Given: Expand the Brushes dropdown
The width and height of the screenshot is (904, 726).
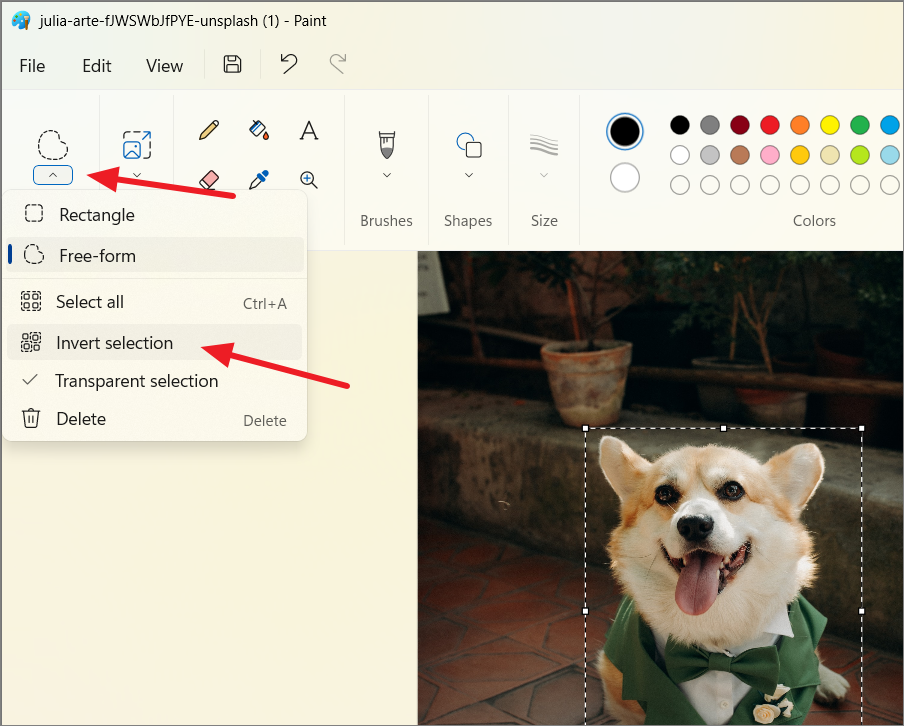Looking at the screenshot, I should [387, 175].
